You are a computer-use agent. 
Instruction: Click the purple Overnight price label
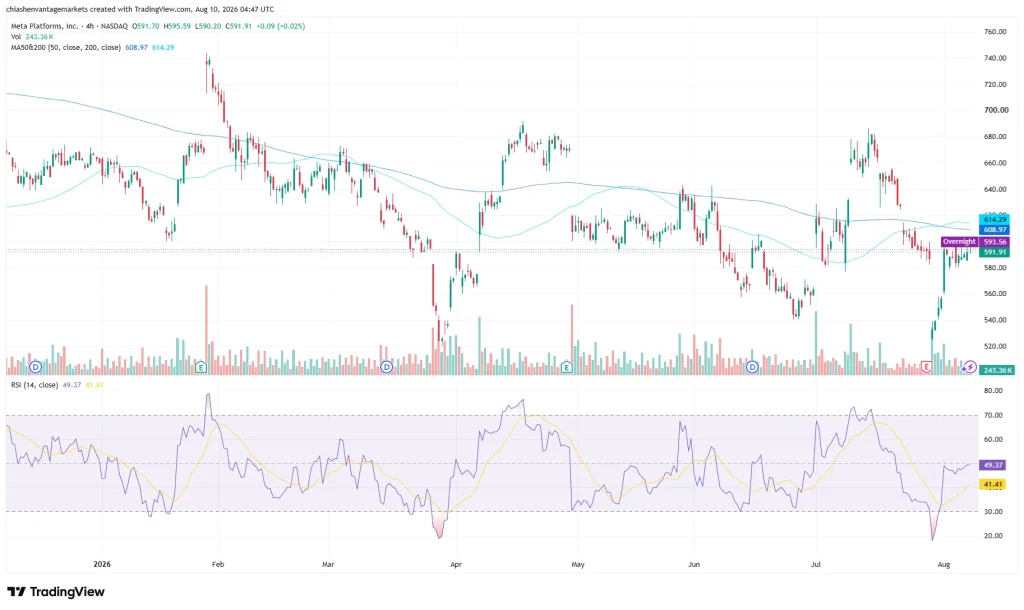coord(959,242)
